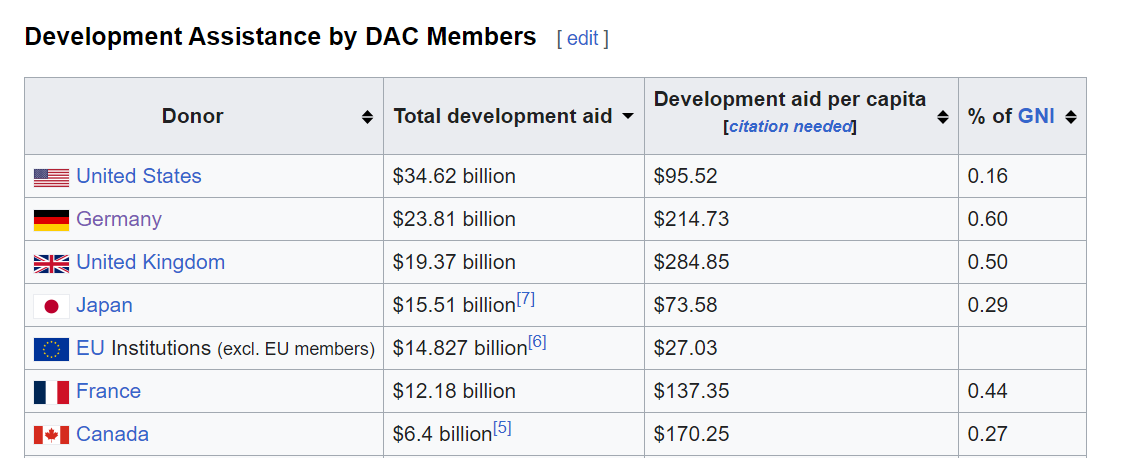Open the GNI link in header
The image size is (1146, 458).
pos(1036,116)
